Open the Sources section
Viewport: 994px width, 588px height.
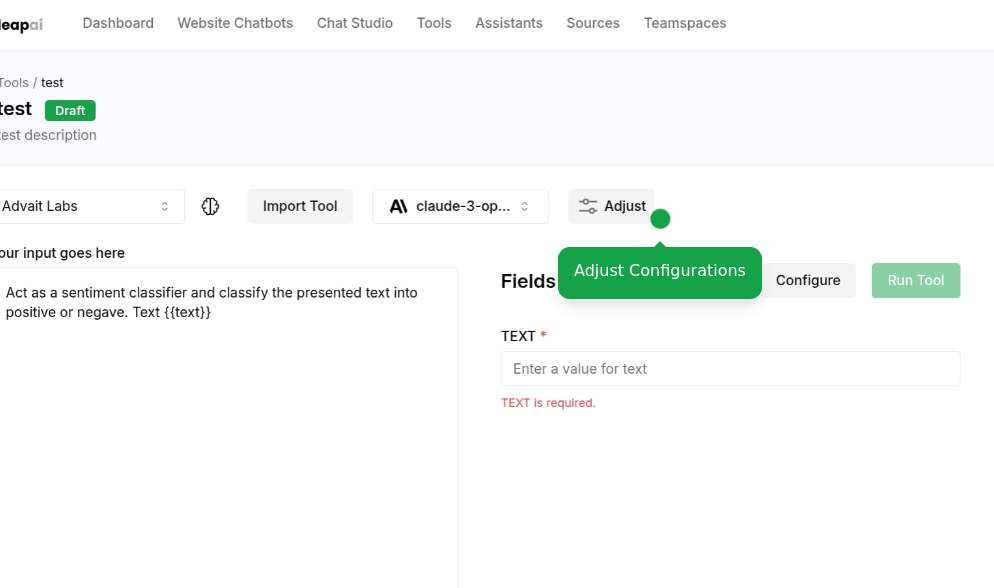pyautogui.click(x=592, y=22)
